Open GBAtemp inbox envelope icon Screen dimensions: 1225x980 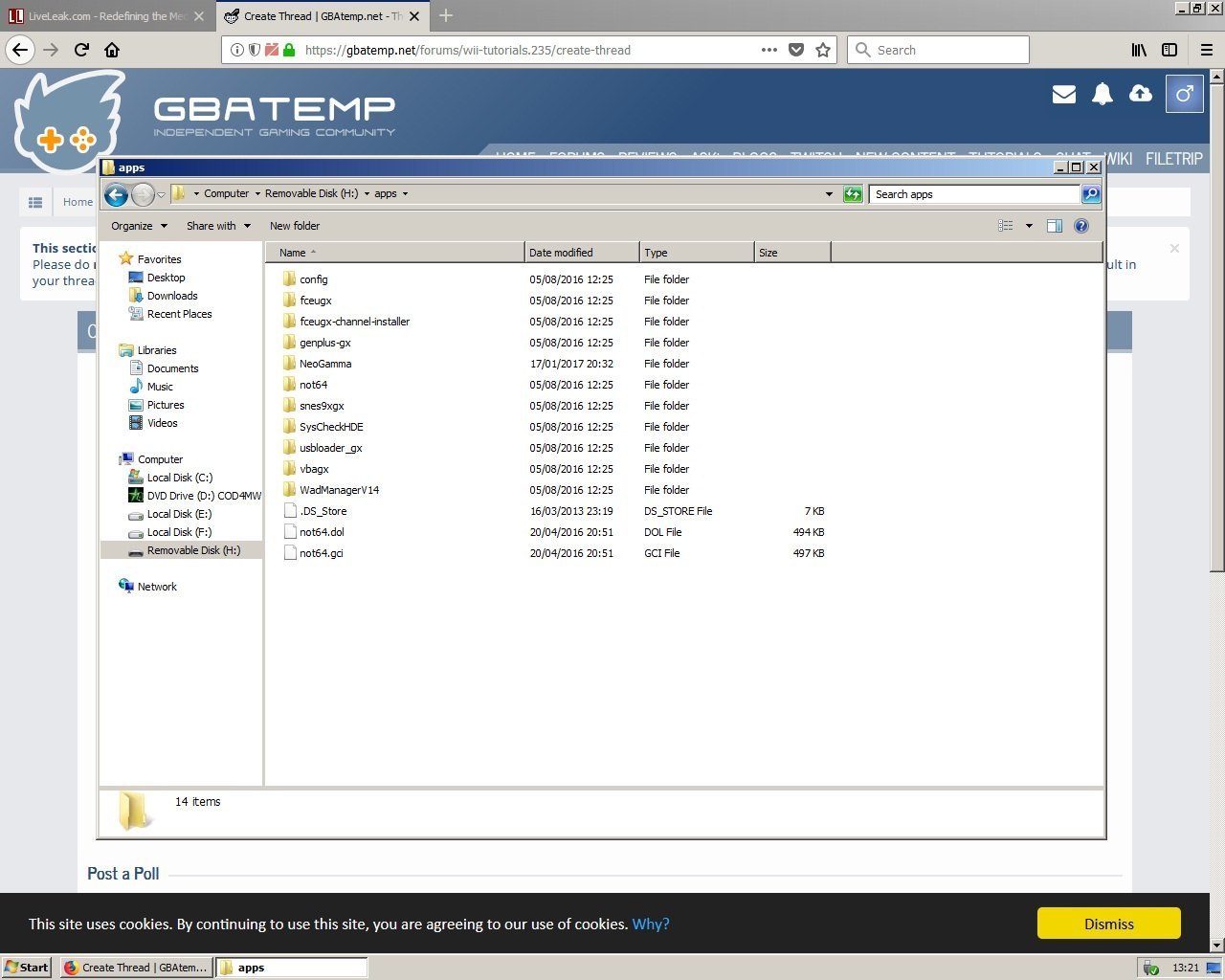point(1064,94)
